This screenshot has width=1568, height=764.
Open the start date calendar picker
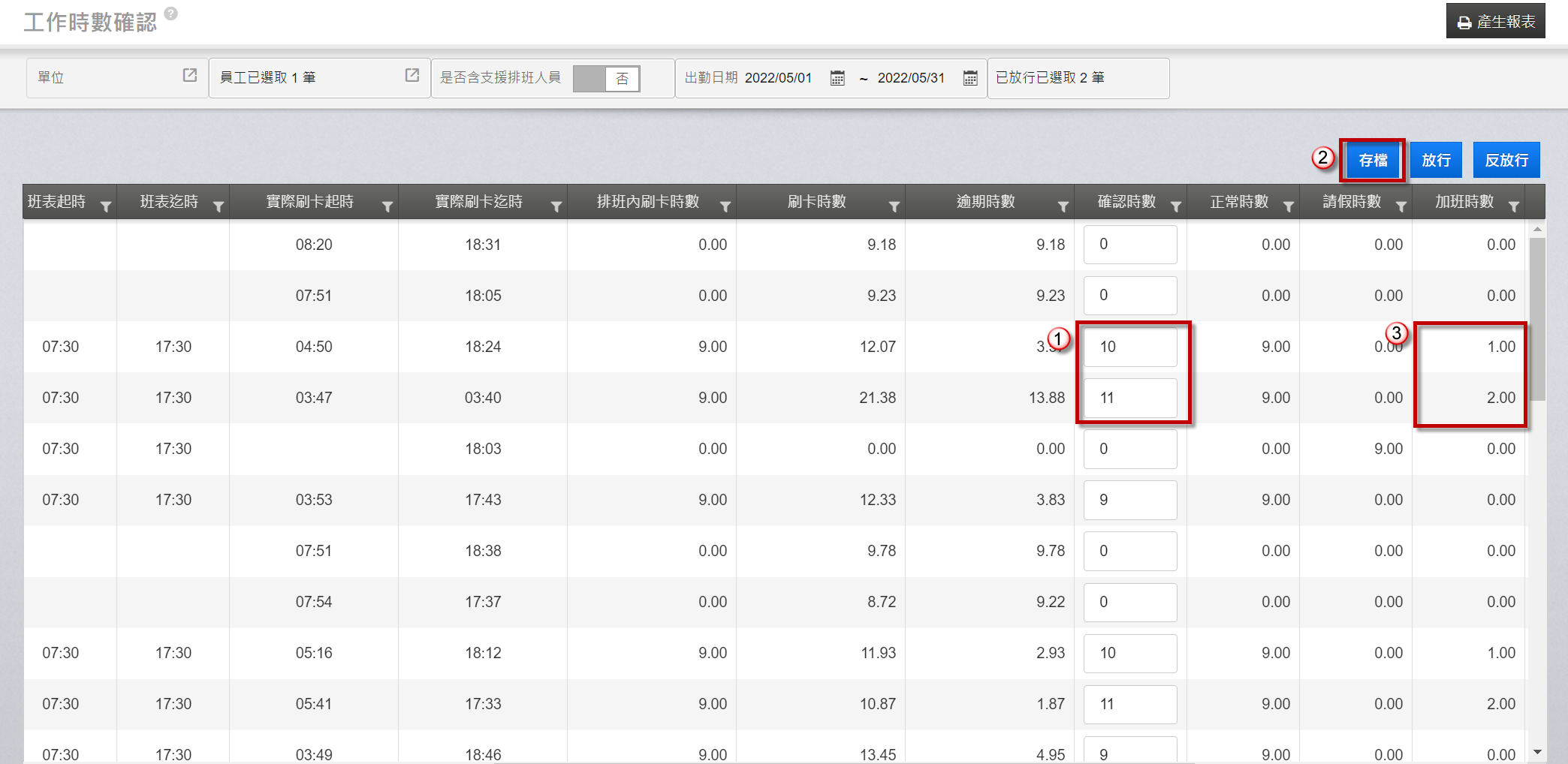pyautogui.click(x=837, y=78)
